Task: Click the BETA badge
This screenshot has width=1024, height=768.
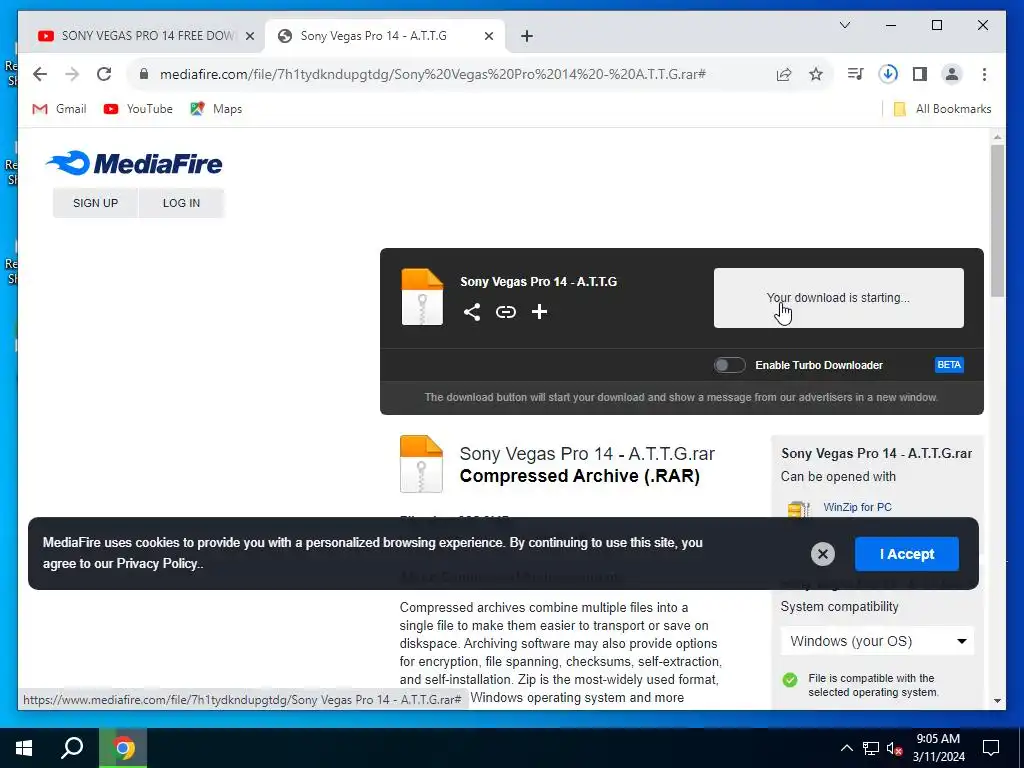Action: (x=949, y=365)
